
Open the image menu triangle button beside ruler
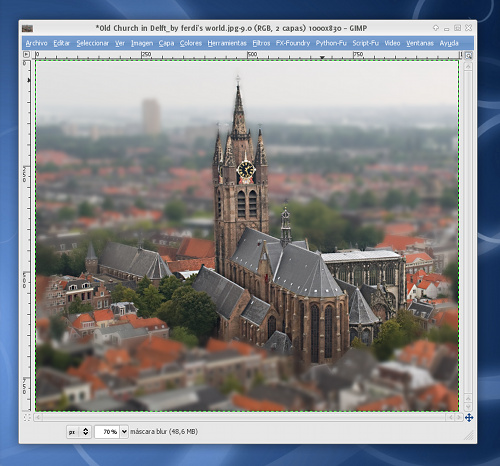pyautogui.click(x=26, y=54)
